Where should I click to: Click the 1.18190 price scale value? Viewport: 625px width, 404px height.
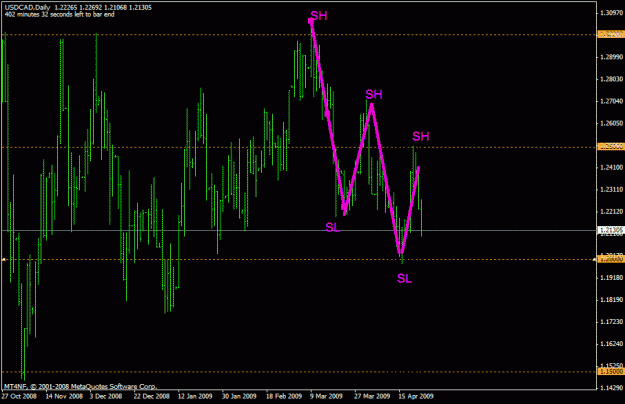(x=611, y=300)
